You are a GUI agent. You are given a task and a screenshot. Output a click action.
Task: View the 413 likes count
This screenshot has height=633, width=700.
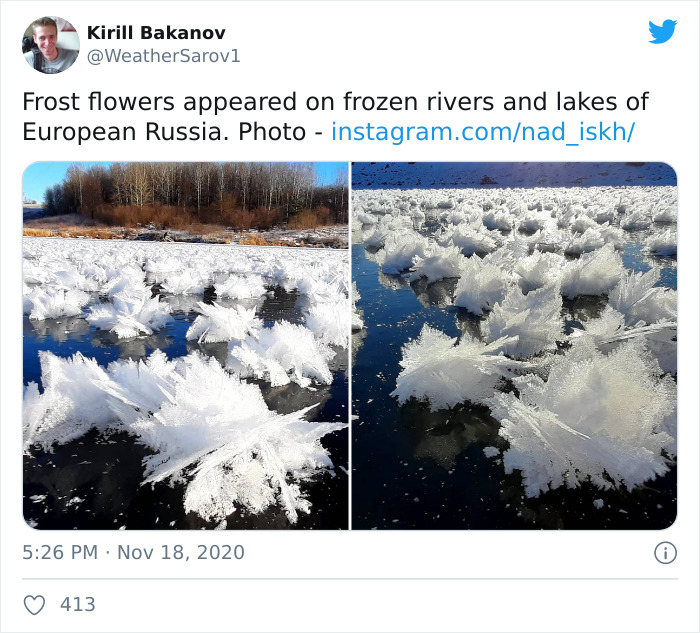tap(78, 605)
